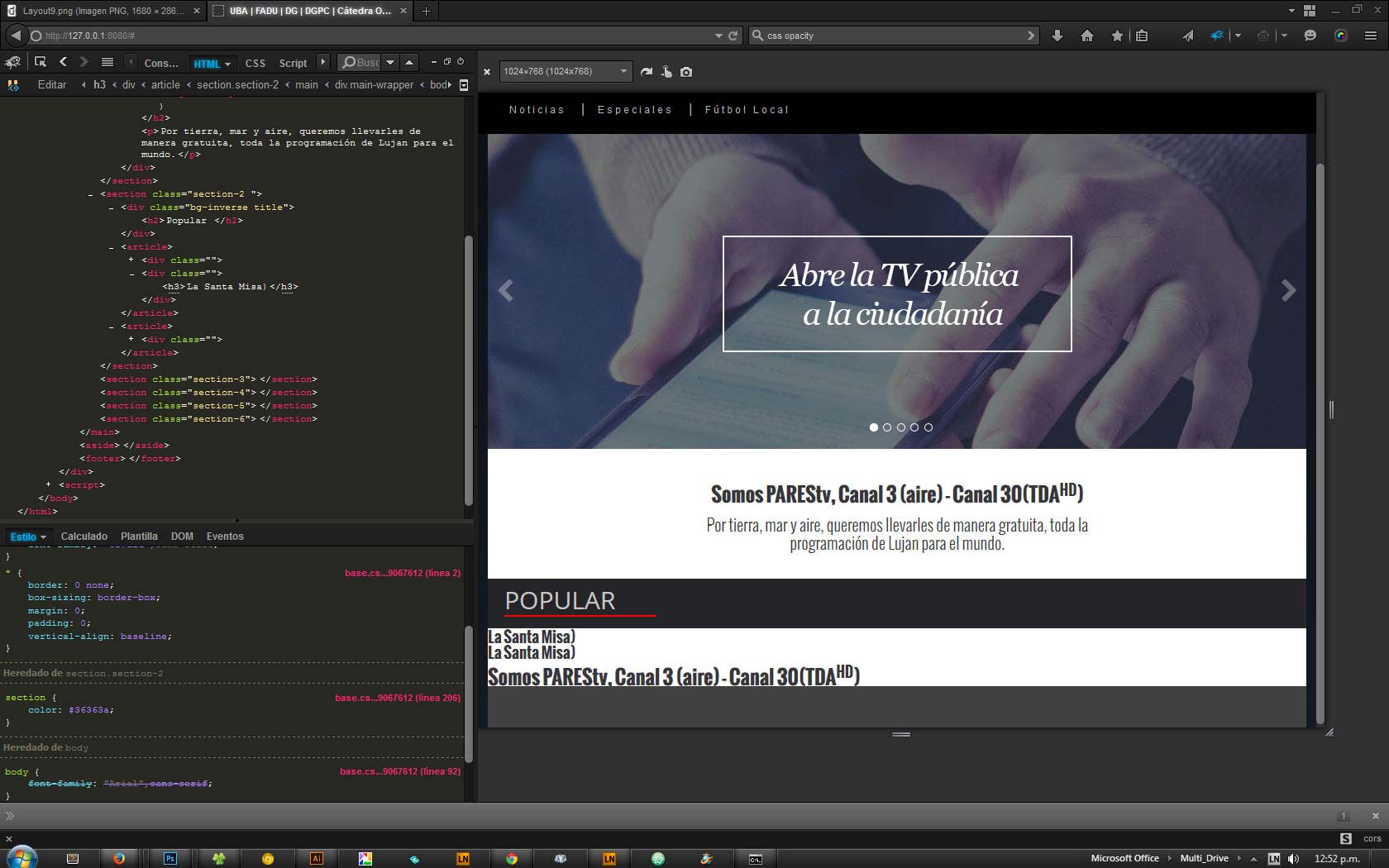The height and width of the screenshot is (868, 1389).
Task: Open the 1024×768 viewport size dropdown
Action: [x=566, y=72]
